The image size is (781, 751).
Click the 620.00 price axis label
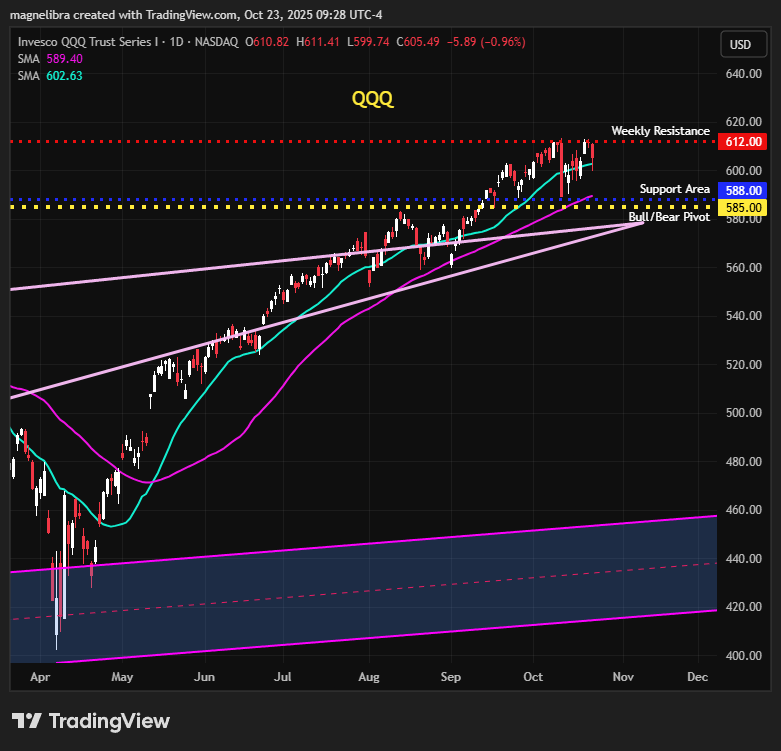pyautogui.click(x=744, y=122)
